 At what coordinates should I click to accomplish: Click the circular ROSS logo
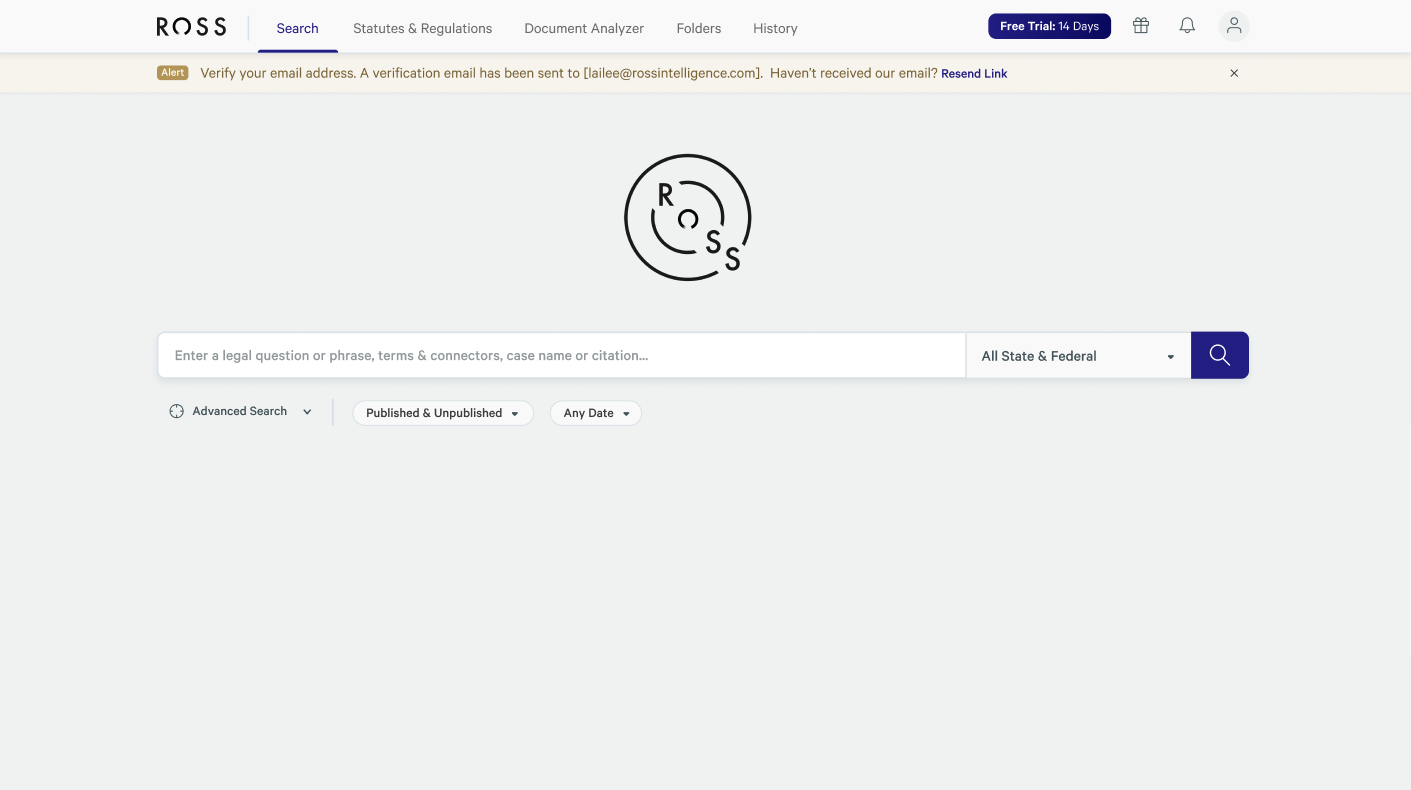tap(688, 217)
